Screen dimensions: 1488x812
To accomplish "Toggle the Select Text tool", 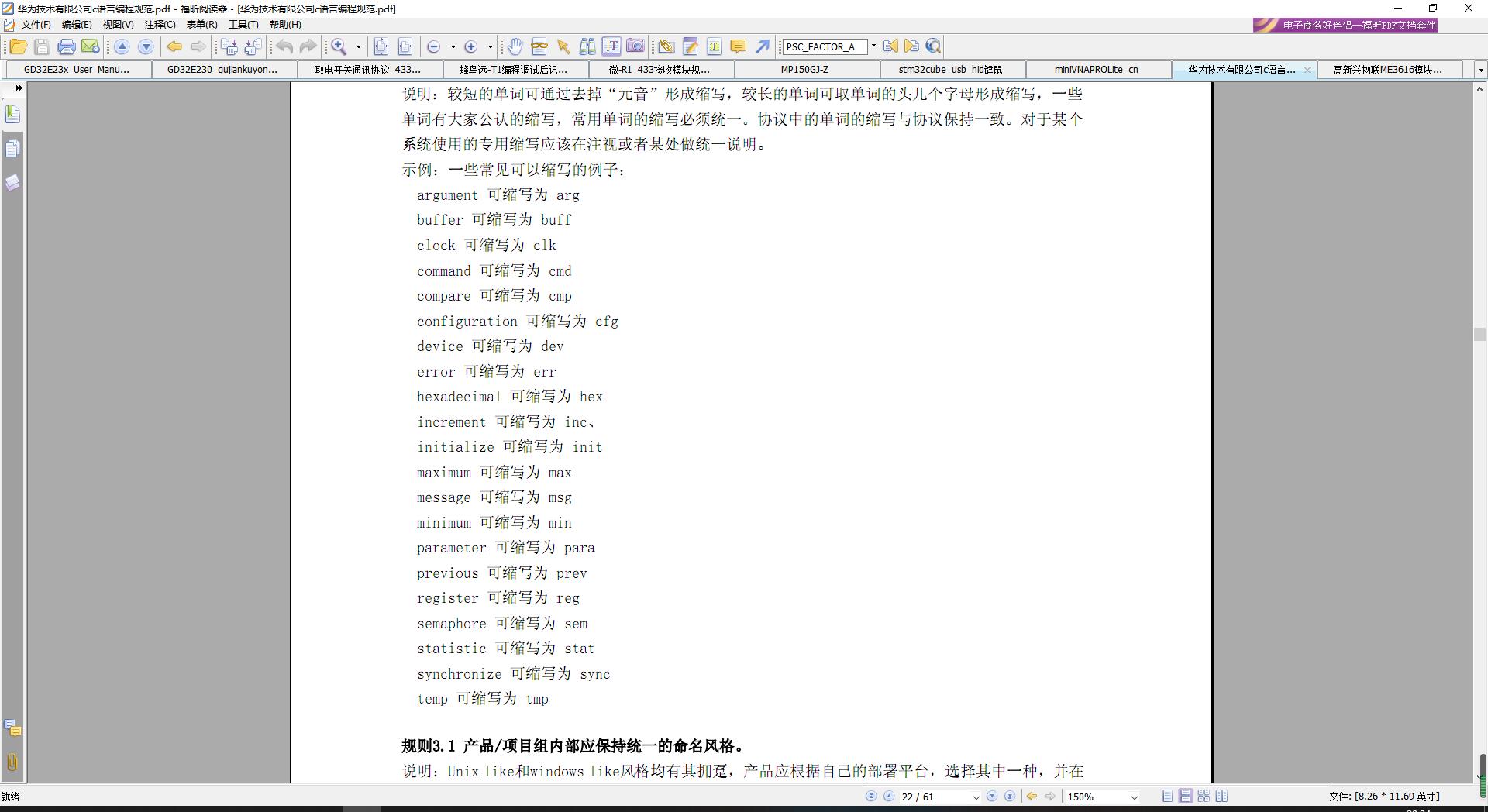I will pos(611,46).
